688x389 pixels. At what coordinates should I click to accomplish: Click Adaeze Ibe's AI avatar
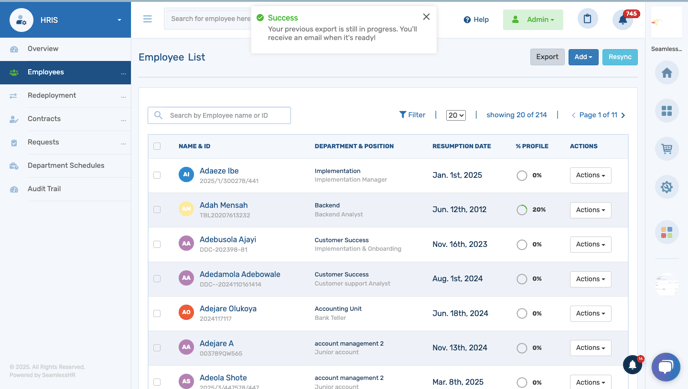click(186, 175)
